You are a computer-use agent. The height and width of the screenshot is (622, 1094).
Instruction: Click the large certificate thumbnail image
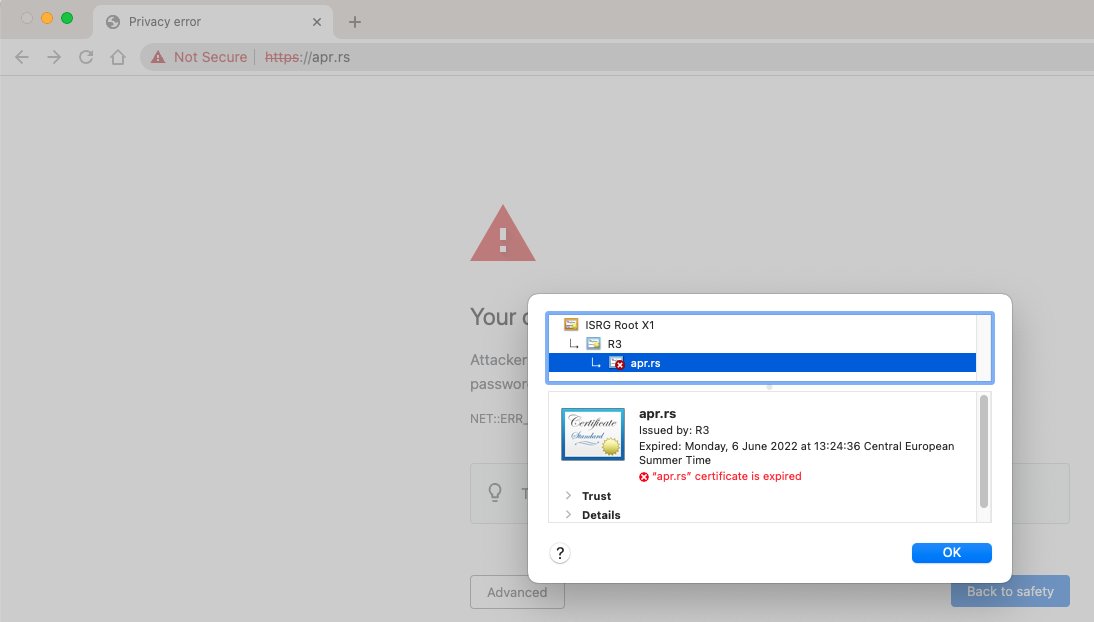click(593, 434)
